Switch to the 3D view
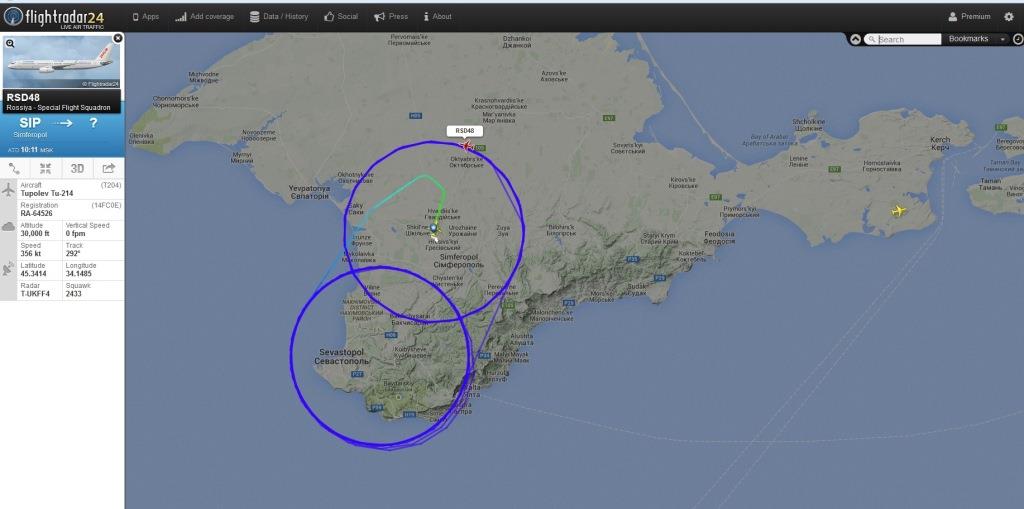Viewport: 1024px width, 509px height. tap(77, 168)
